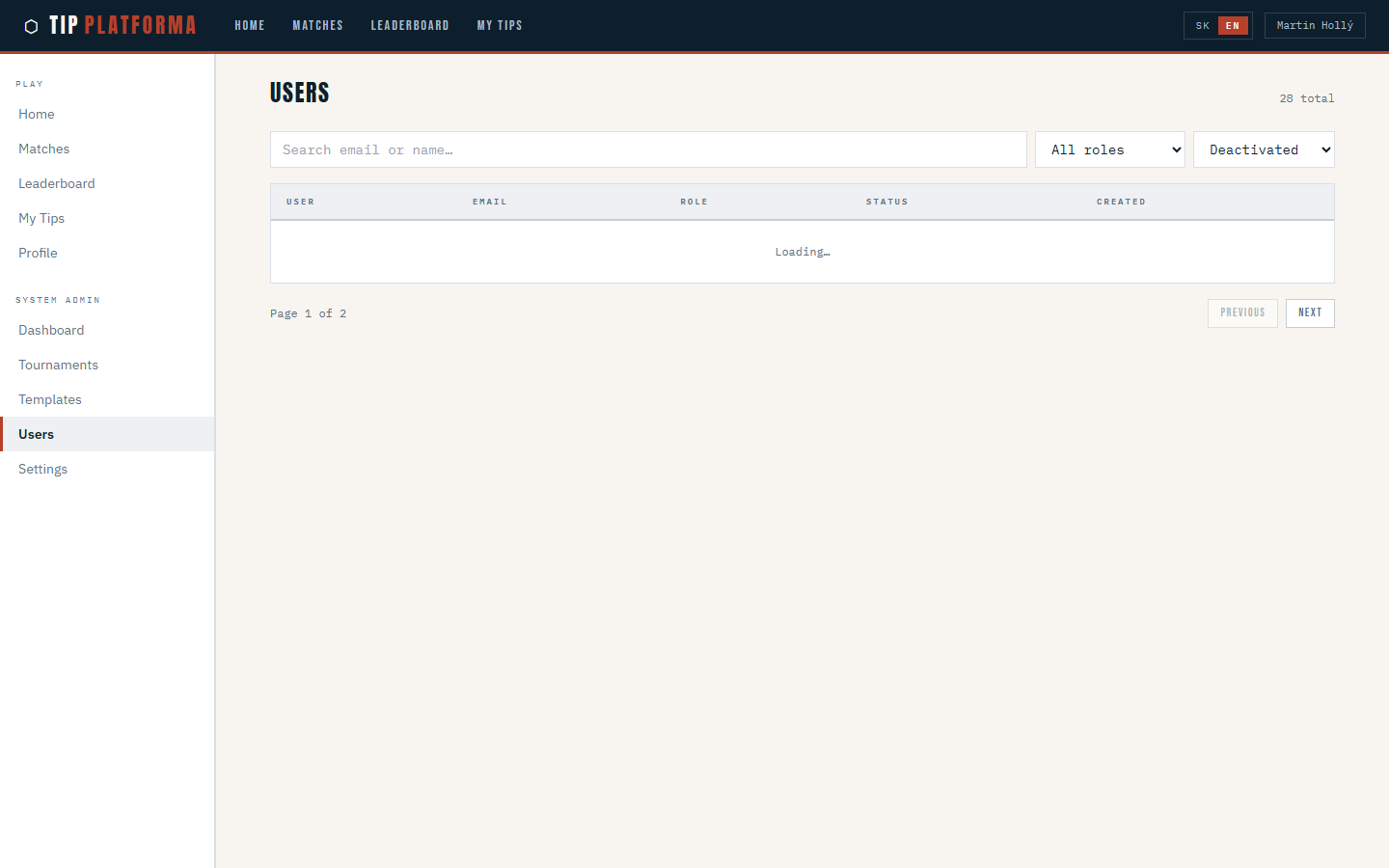The width and height of the screenshot is (1389, 868).
Task: Open HOME from the top navigation
Action: tap(249, 25)
